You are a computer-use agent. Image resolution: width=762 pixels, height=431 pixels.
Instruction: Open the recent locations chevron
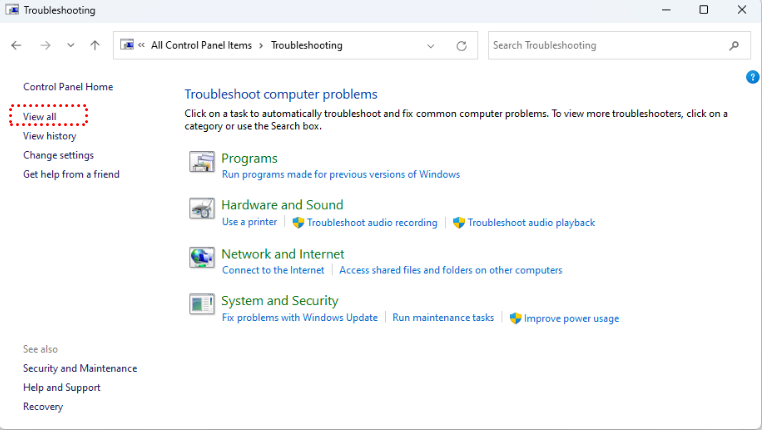coord(70,46)
